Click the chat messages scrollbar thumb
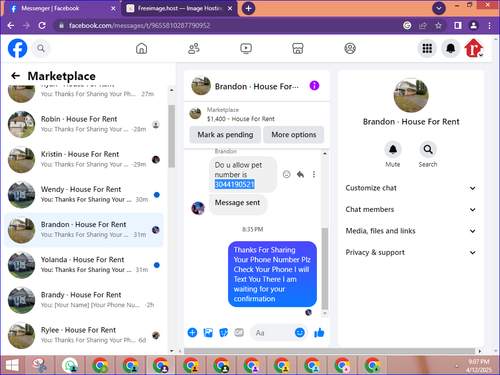This screenshot has width=500, height=375. click(x=325, y=269)
